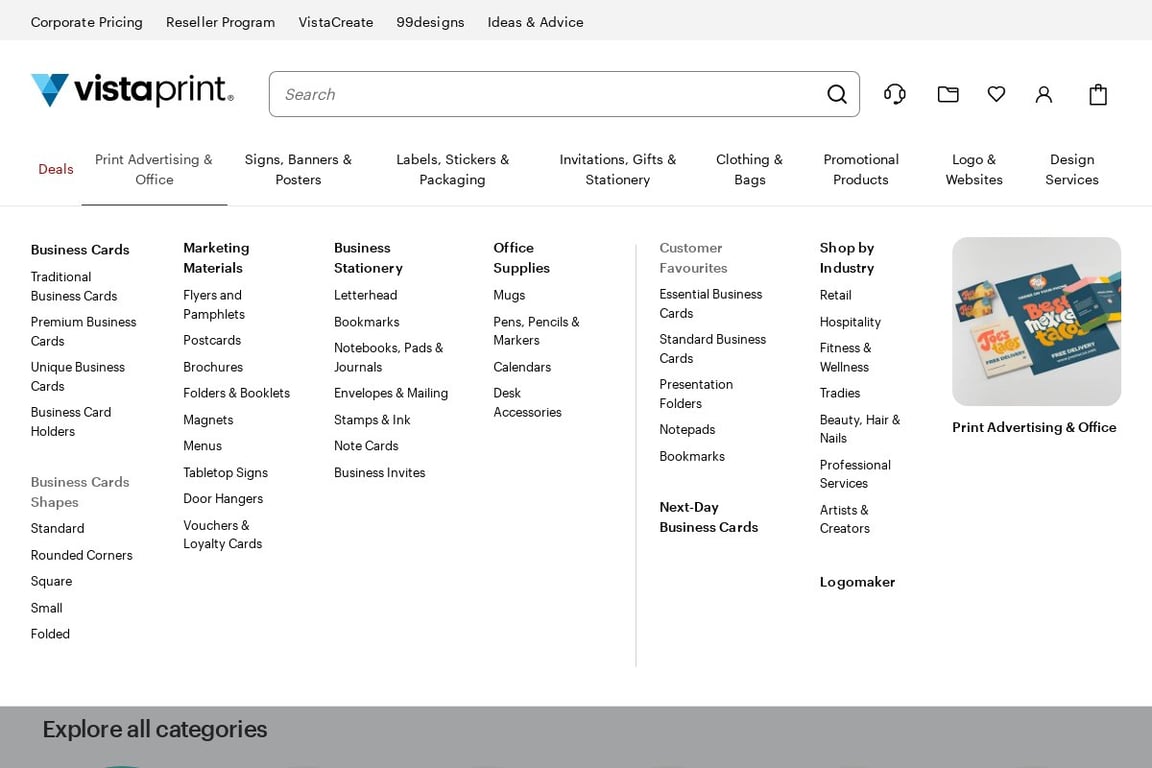Select Unique Business Cards
Screen dimensions: 1152x768
tap(77, 376)
